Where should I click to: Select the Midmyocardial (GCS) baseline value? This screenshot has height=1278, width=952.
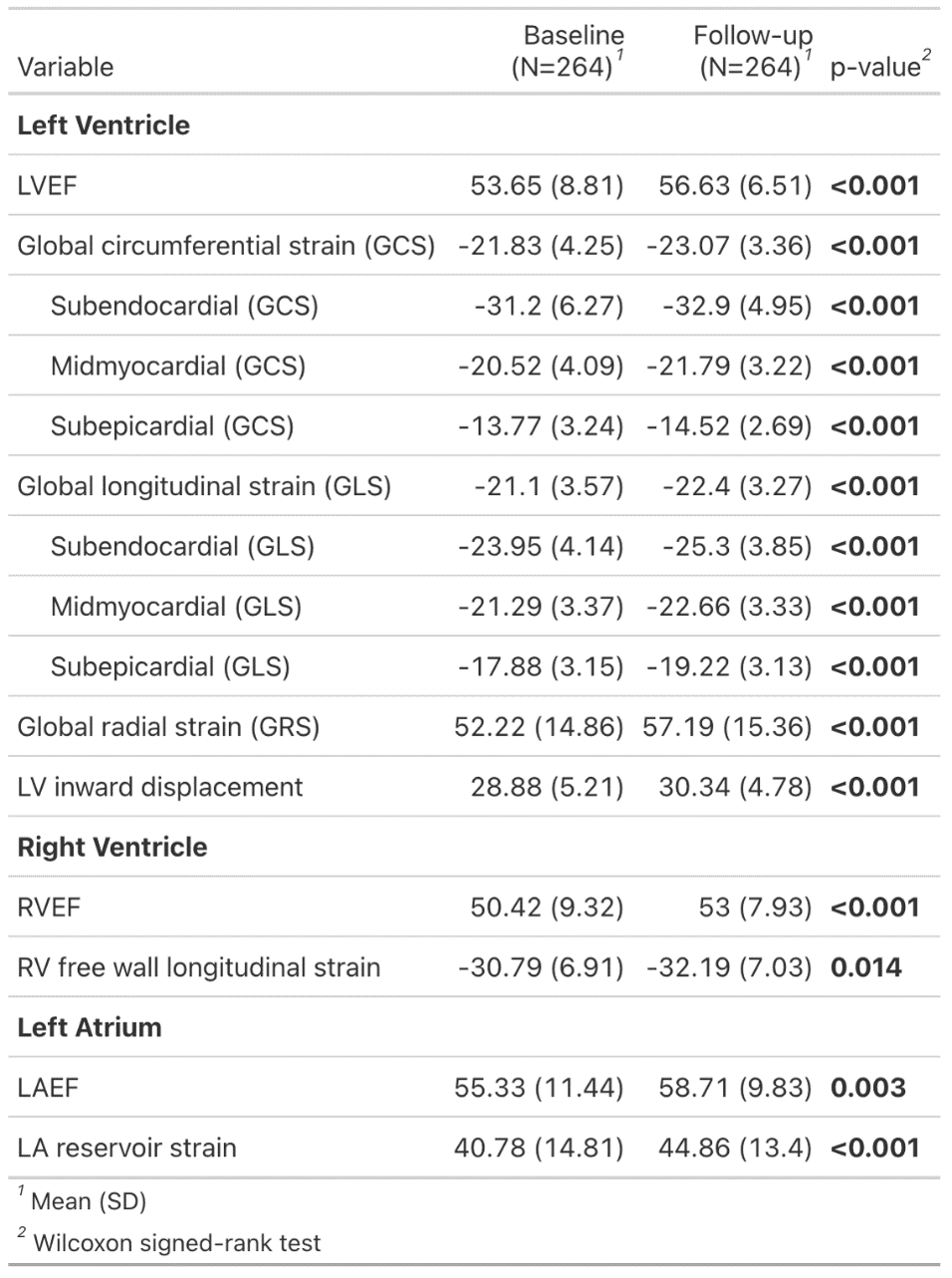(540, 367)
